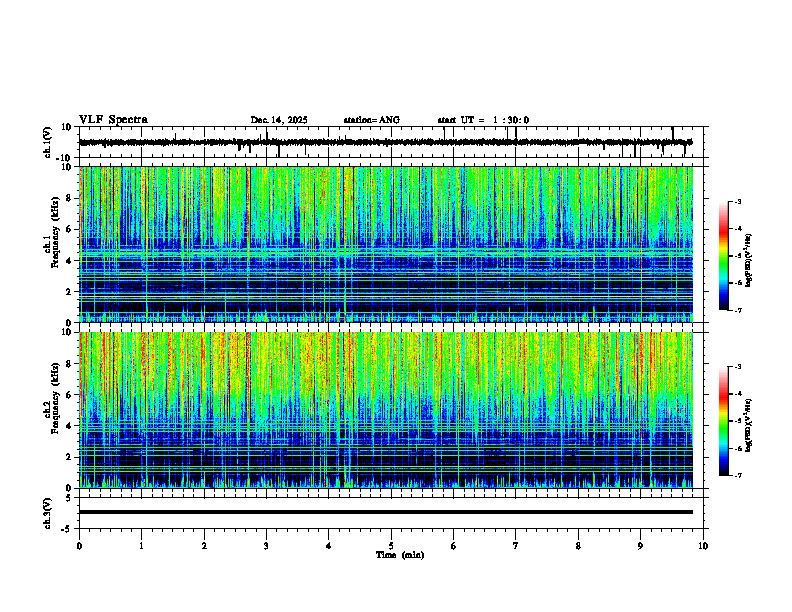The image size is (792, 612).
Task: Click the 'ch.3(V)' axis label
Action: pos(47,513)
